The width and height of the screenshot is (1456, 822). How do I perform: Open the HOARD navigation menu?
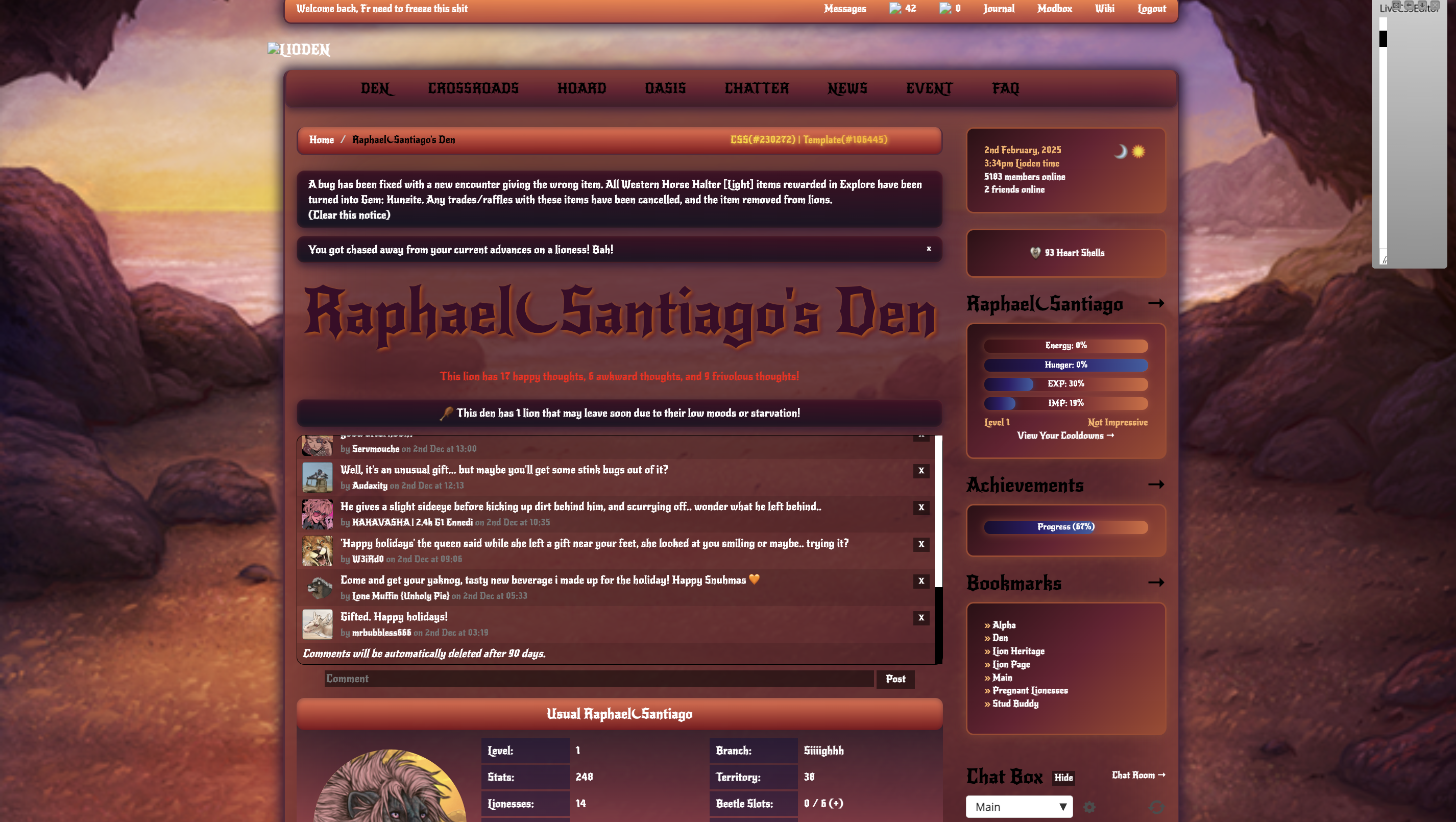coord(581,89)
